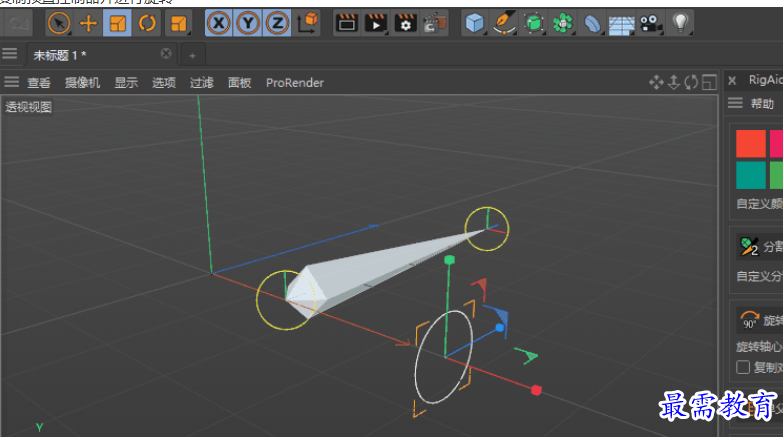Open the document tabs hamburger menu
The image size is (783, 437).
tap(9, 53)
